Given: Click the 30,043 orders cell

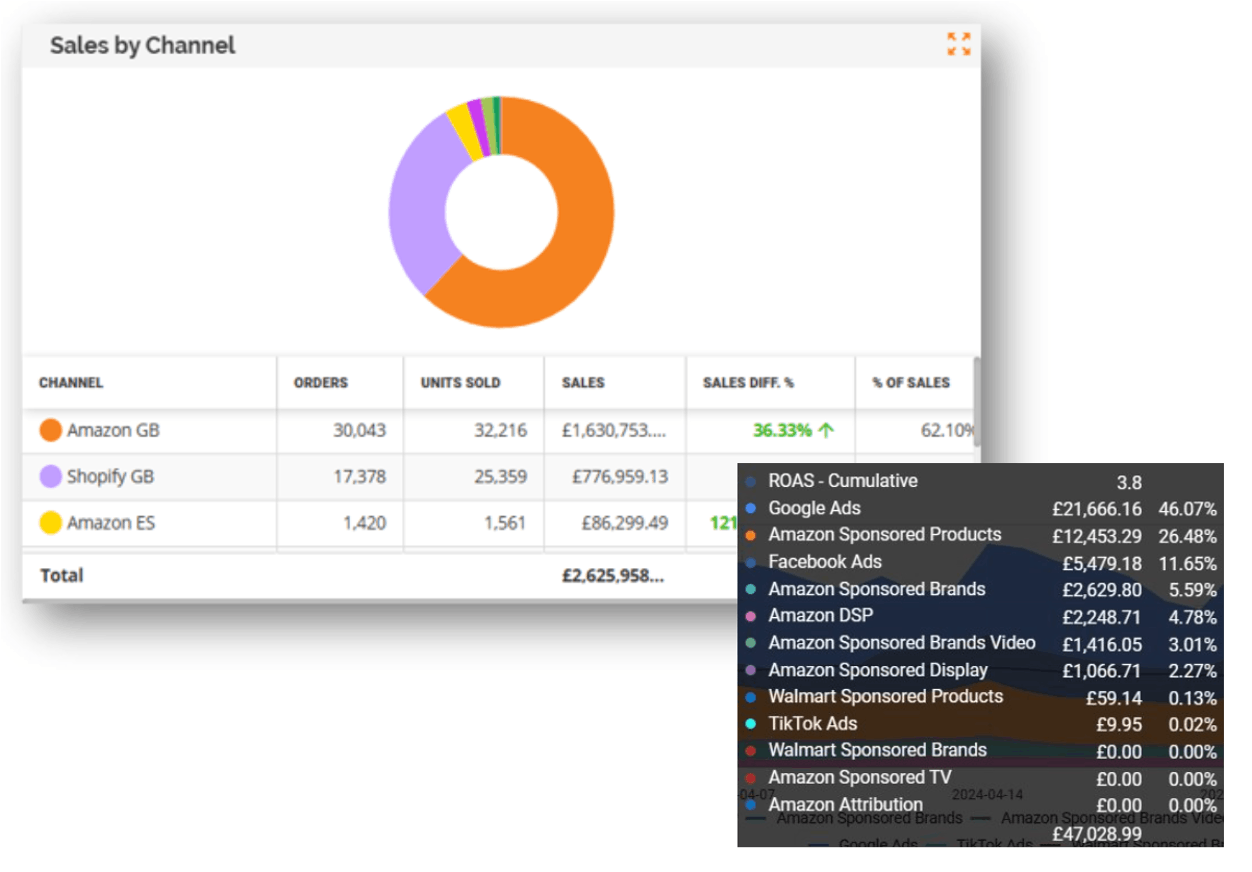Looking at the screenshot, I should 359,431.
